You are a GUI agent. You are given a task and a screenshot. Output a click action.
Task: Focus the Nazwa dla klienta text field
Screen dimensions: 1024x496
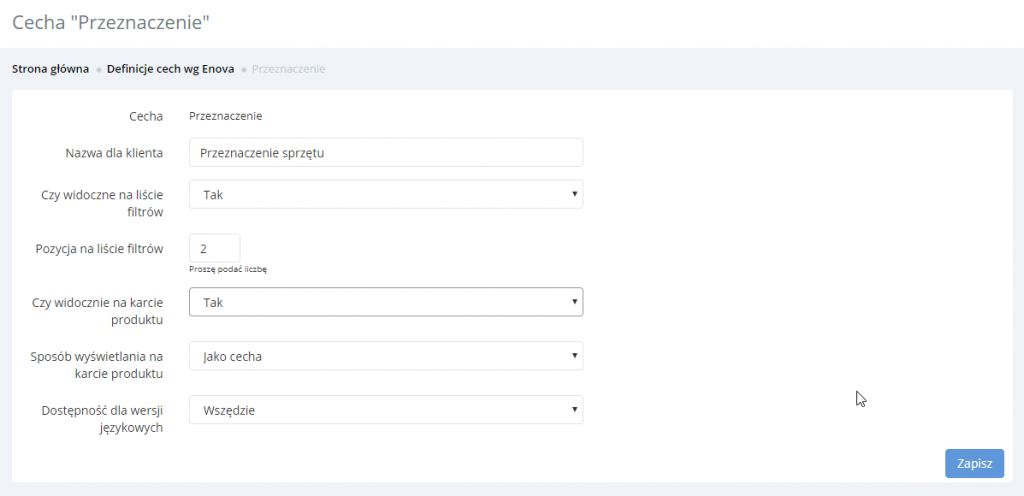point(385,153)
